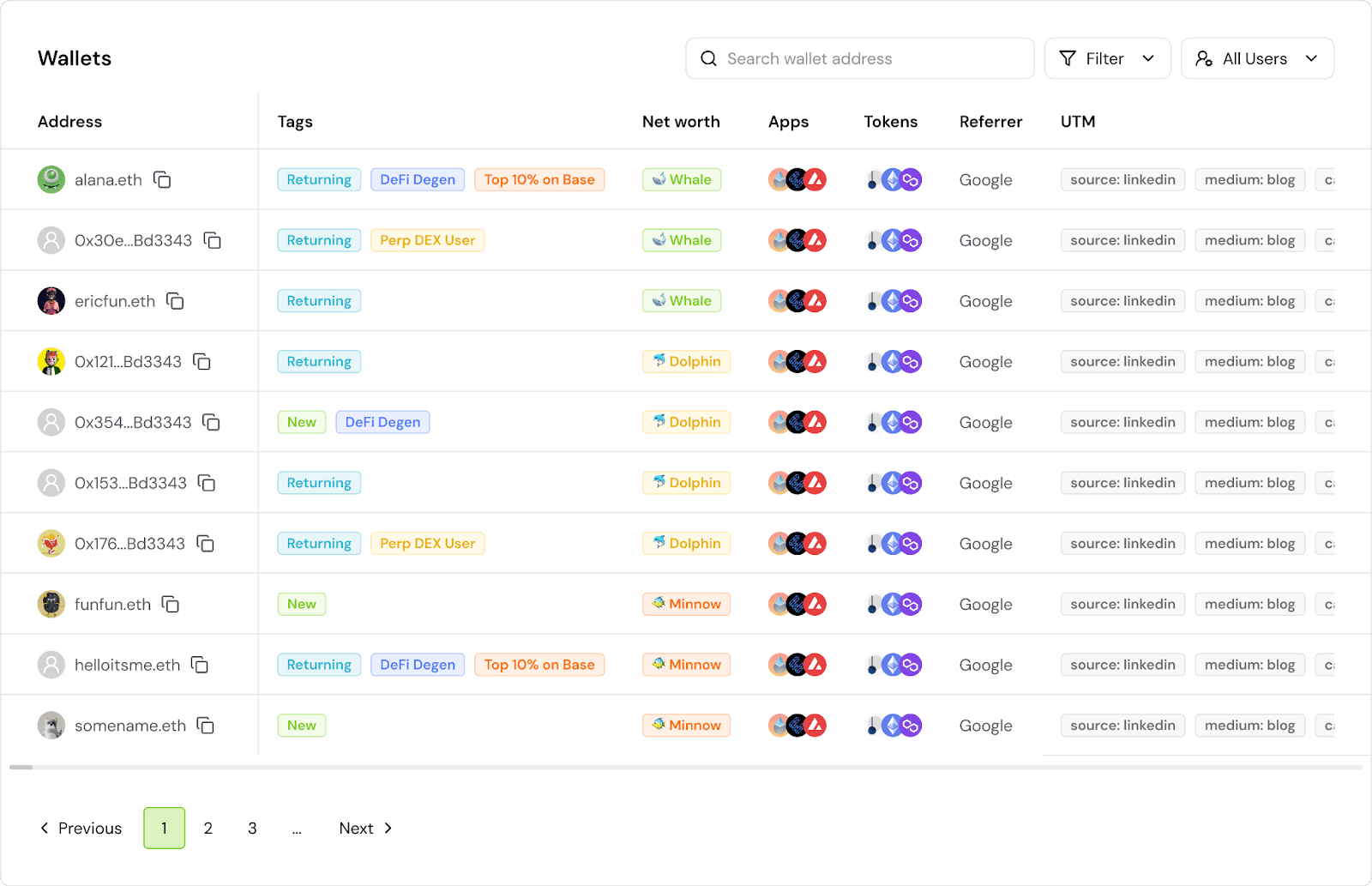
Task: Select the current page 1 button
Action: pyautogui.click(x=164, y=828)
